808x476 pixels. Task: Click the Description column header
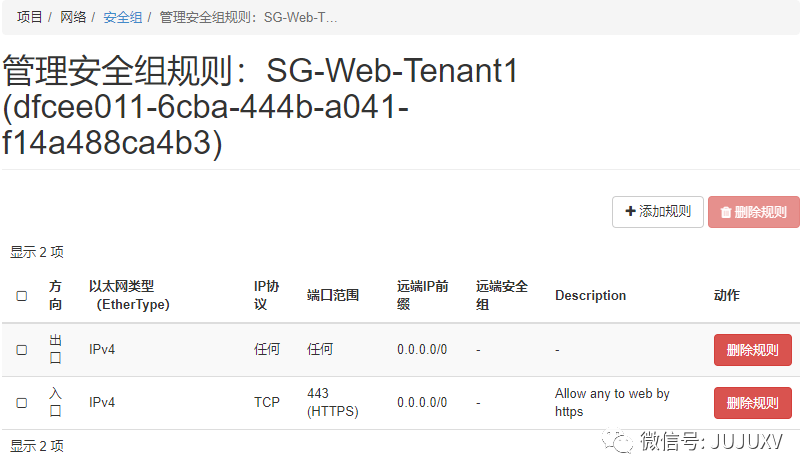[590, 296]
